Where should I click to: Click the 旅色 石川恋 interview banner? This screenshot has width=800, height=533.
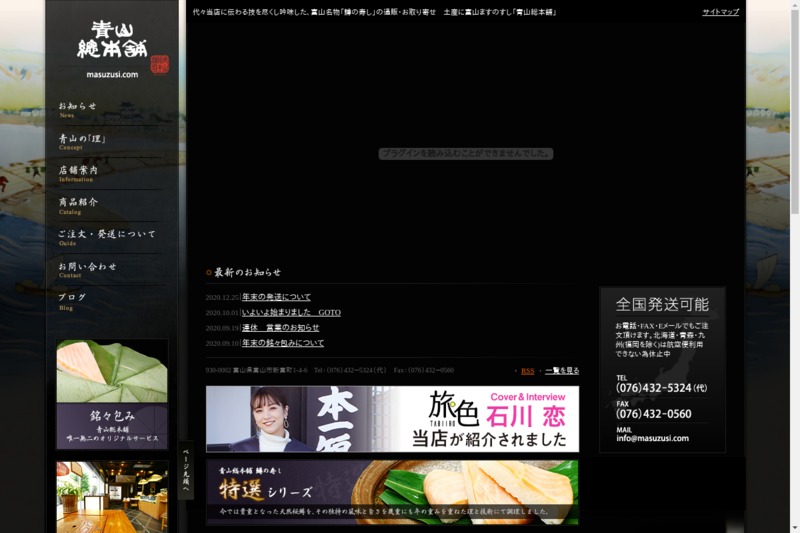(392, 419)
